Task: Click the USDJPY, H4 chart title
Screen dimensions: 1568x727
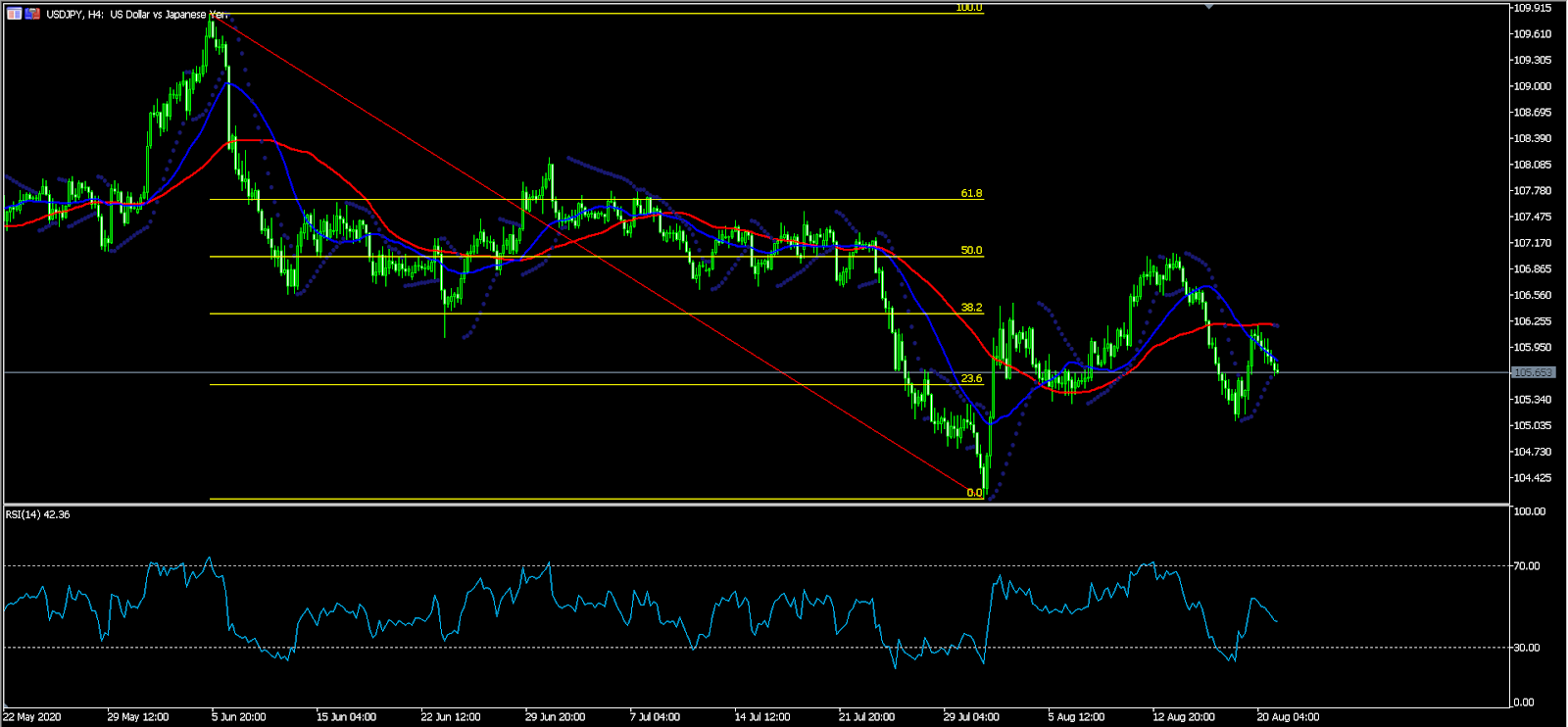Action: (x=137, y=15)
